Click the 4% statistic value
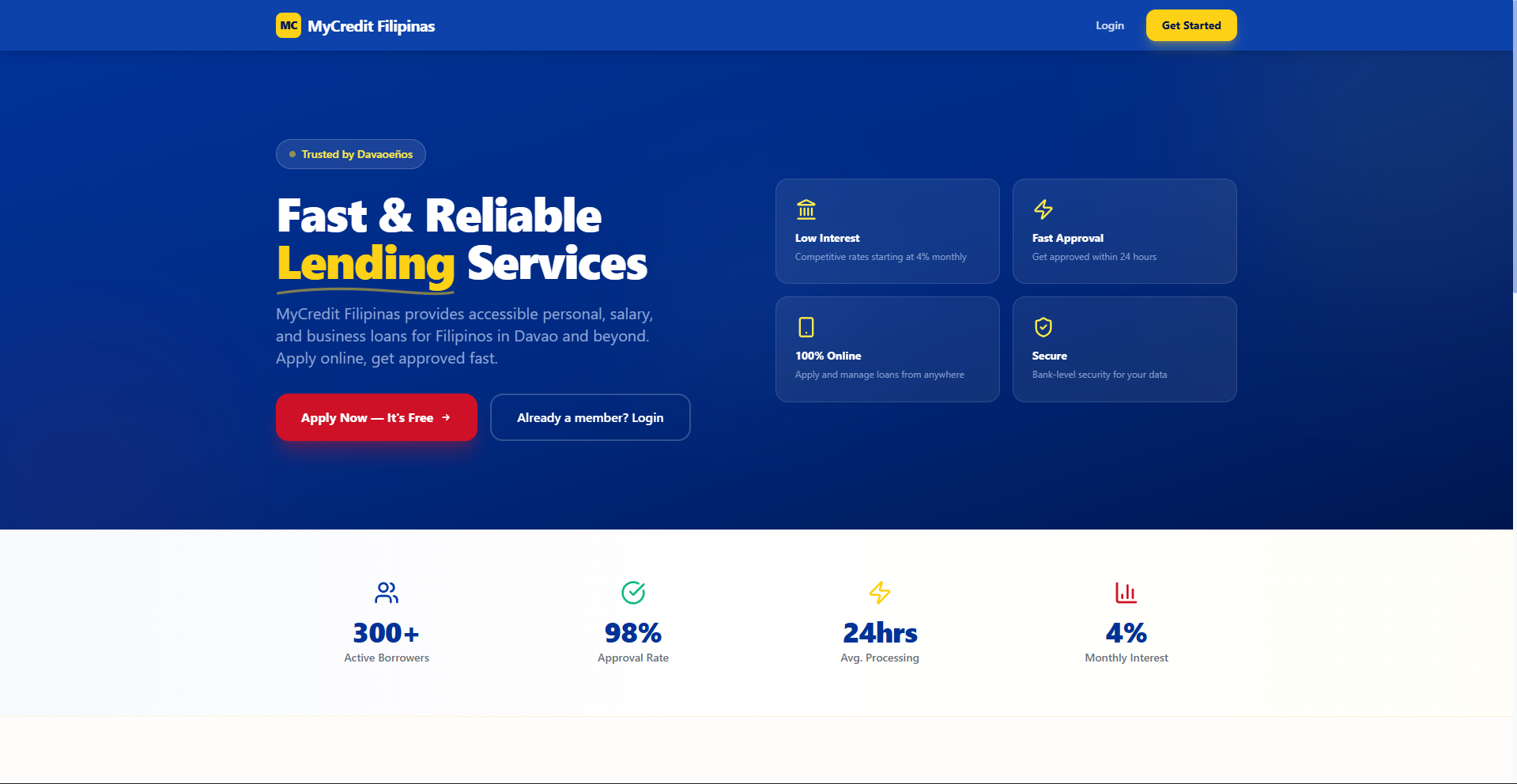Viewport: 1517px width, 784px height. (x=1126, y=633)
